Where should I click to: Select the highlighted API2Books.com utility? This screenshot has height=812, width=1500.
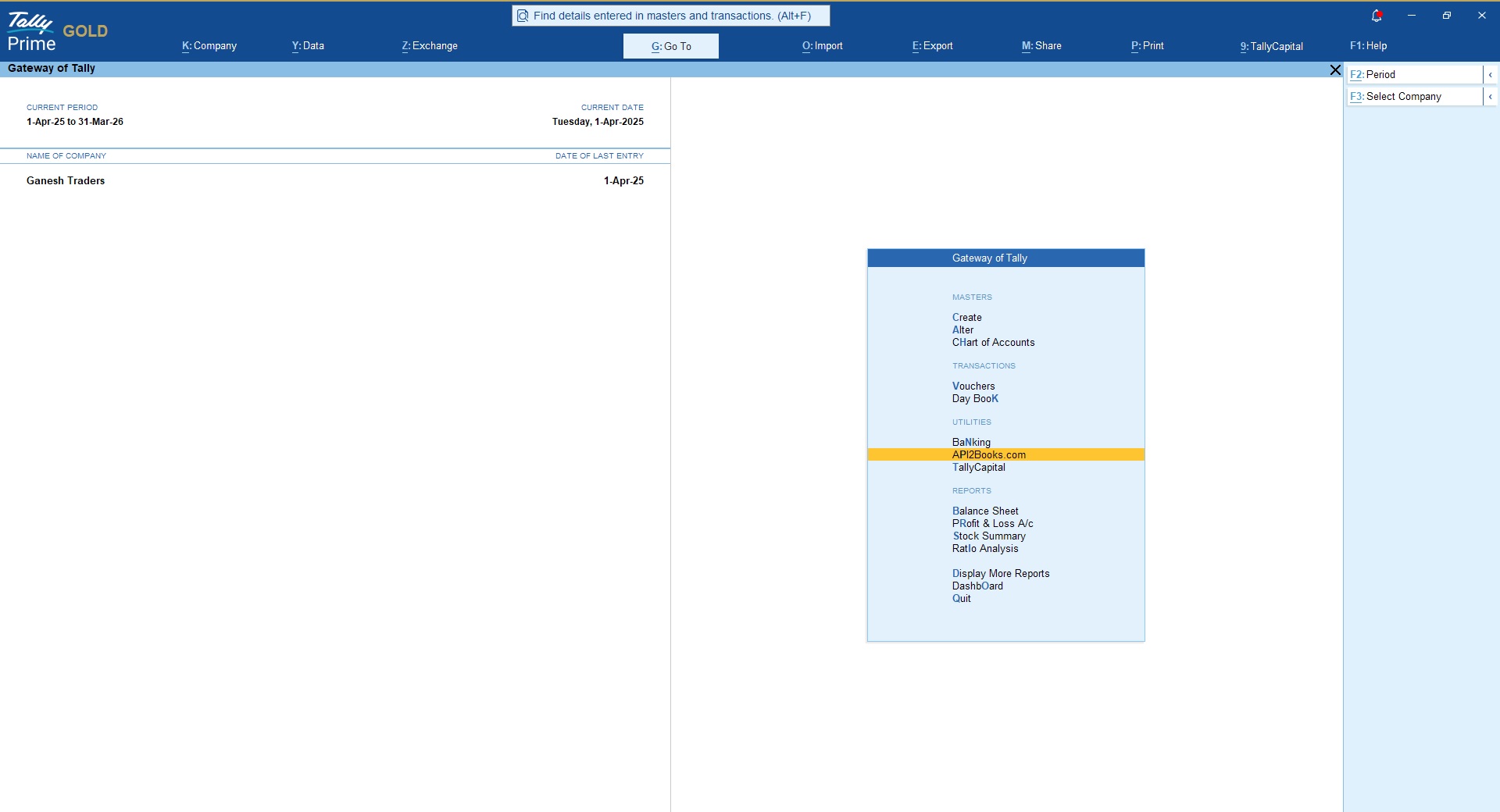click(x=988, y=454)
